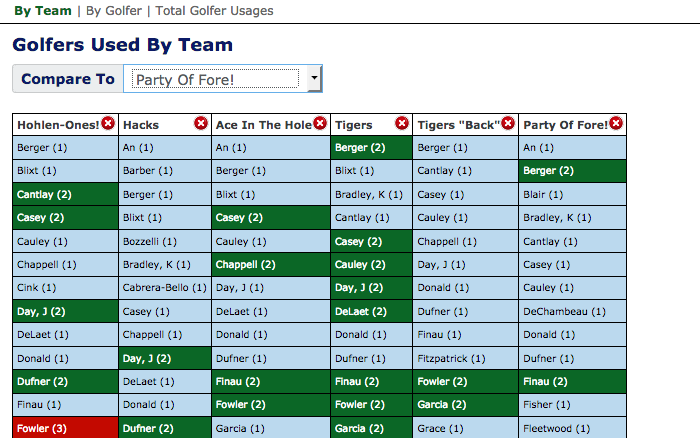700x438 pixels.
Task: Click Cabrera-Bello (1) in Hacks column
Action: pyautogui.click(x=164, y=288)
